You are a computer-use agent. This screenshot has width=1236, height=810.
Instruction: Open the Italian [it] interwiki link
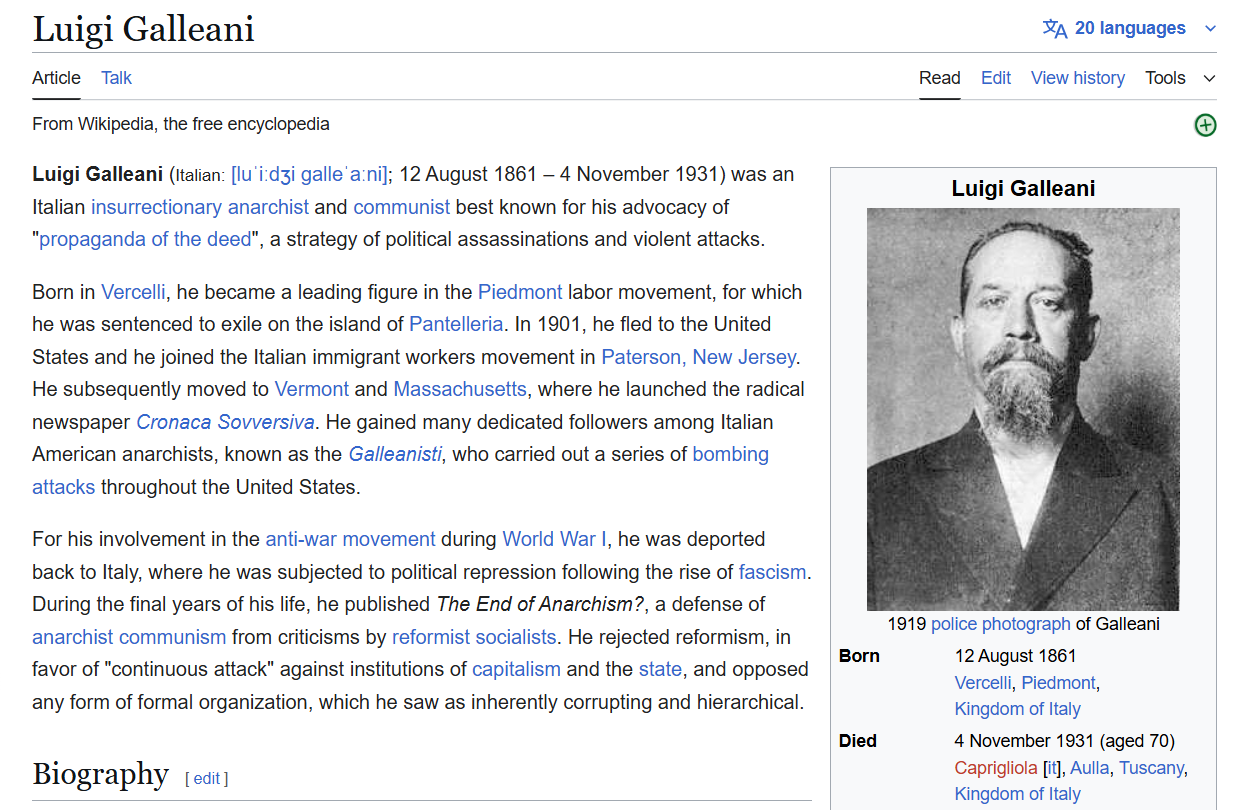pyautogui.click(x=1051, y=768)
